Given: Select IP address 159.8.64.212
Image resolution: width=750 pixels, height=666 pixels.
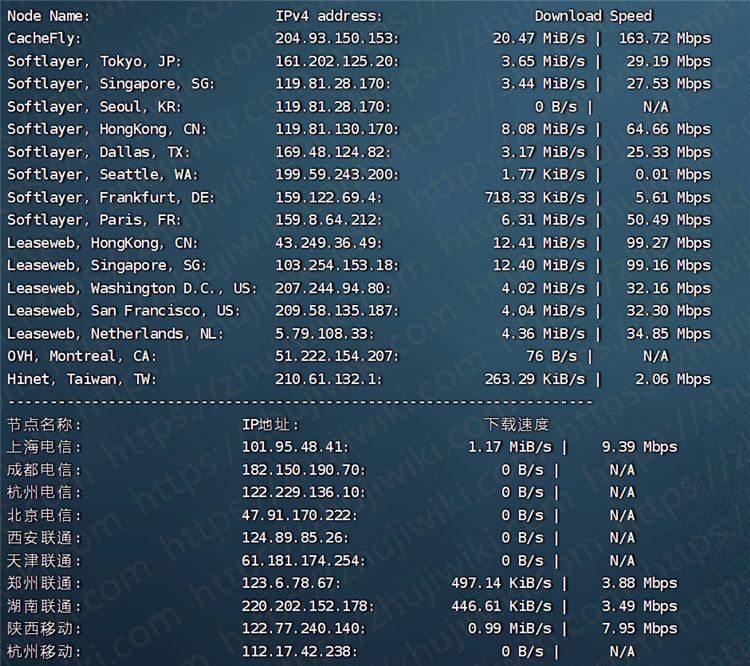Looking at the screenshot, I should click(329, 220).
